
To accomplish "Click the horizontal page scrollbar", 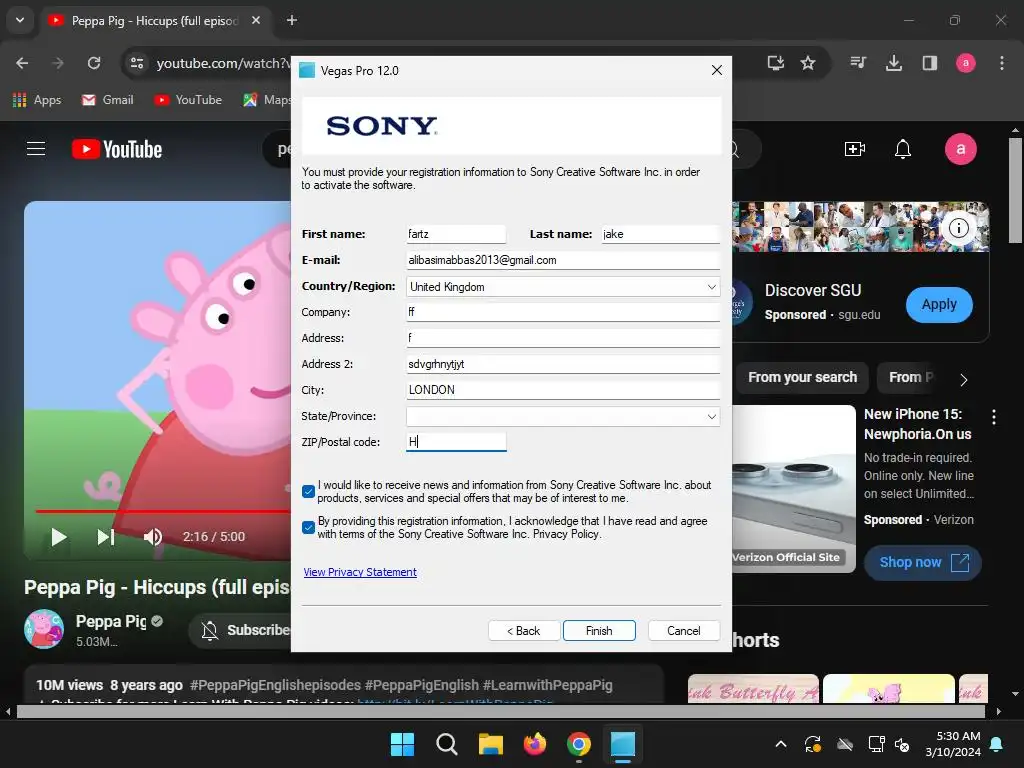I will (503, 711).
